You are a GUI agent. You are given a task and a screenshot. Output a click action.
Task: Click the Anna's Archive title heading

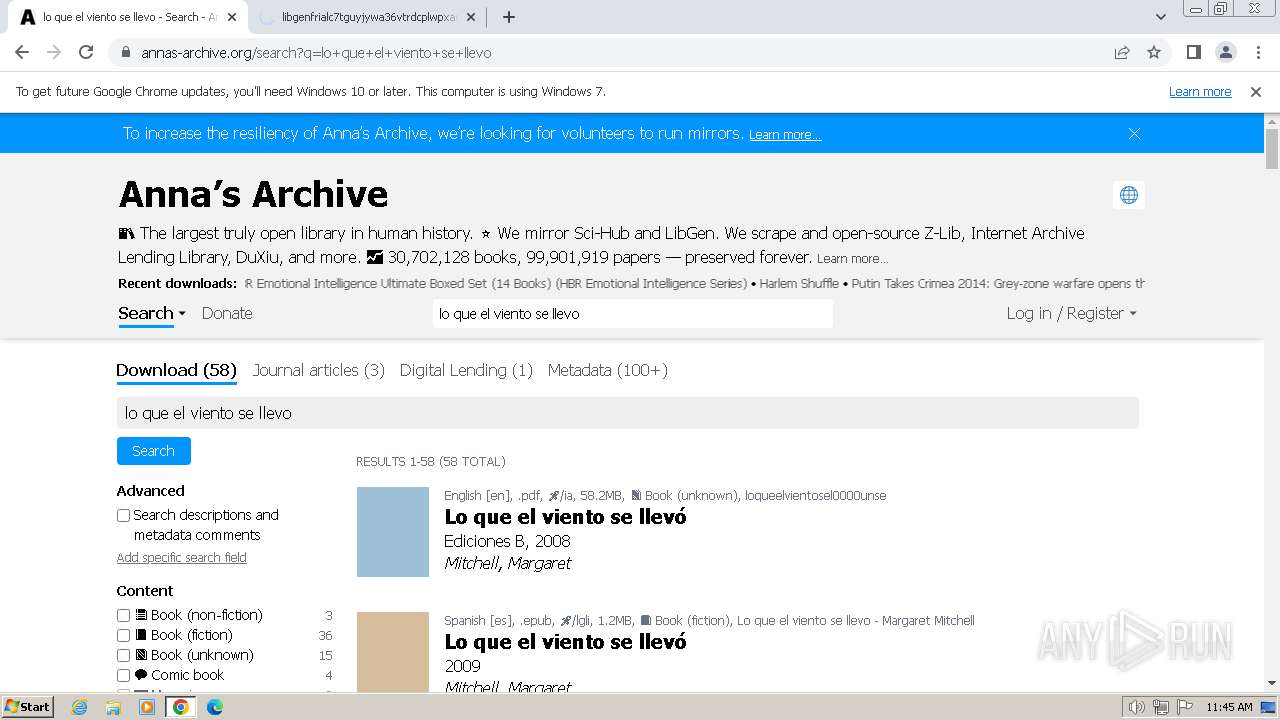253,194
